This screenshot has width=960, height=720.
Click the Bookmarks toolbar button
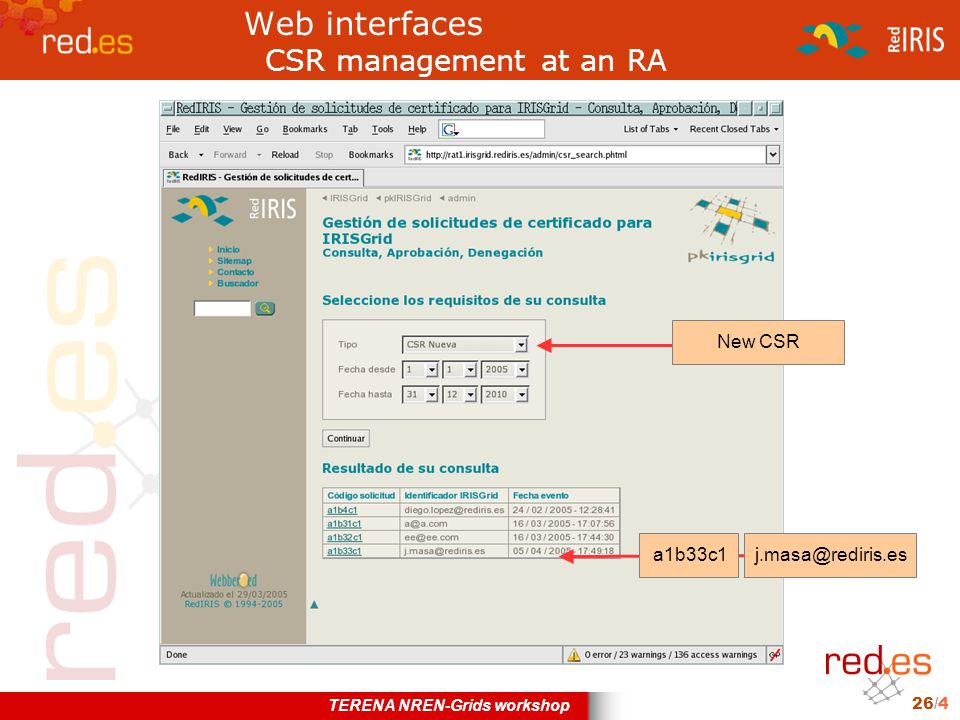(370, 155)
